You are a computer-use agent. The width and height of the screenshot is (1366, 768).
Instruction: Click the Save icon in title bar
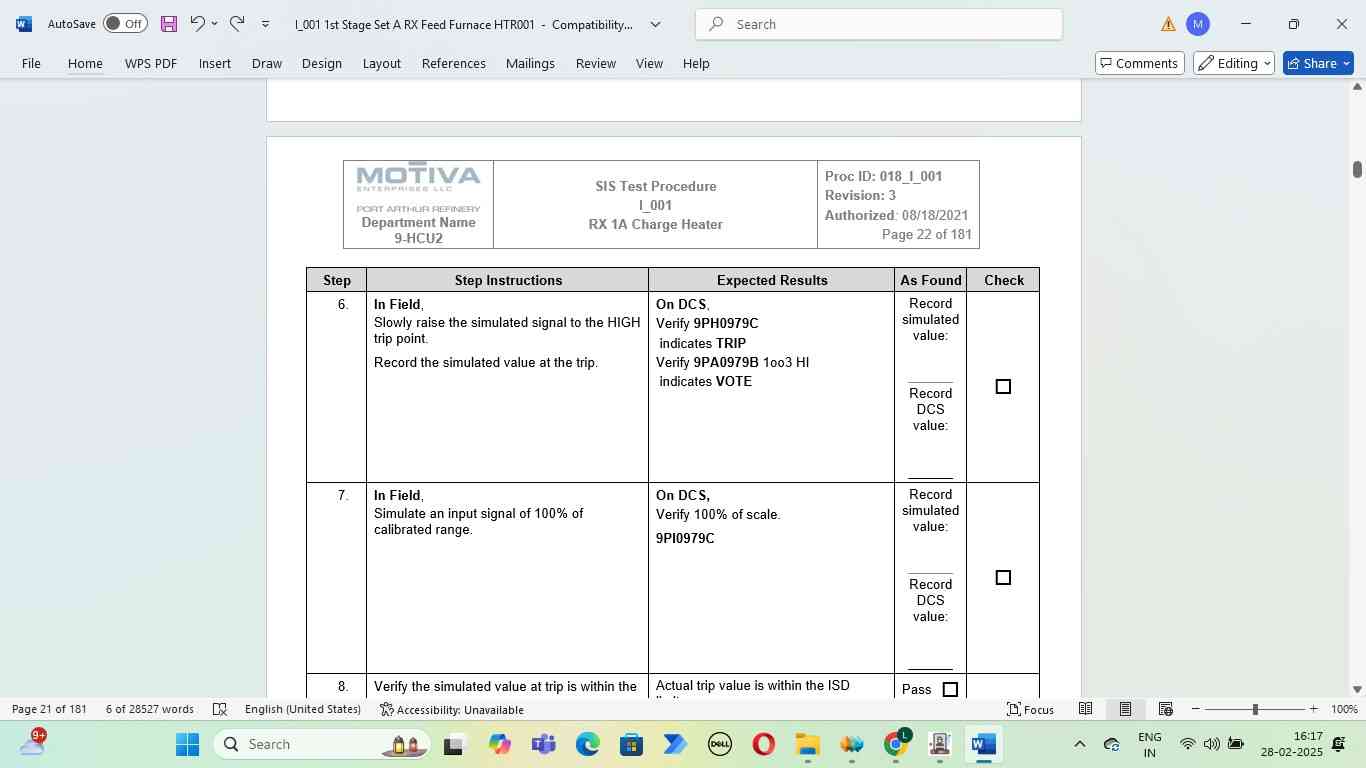(x=168, y=24)
